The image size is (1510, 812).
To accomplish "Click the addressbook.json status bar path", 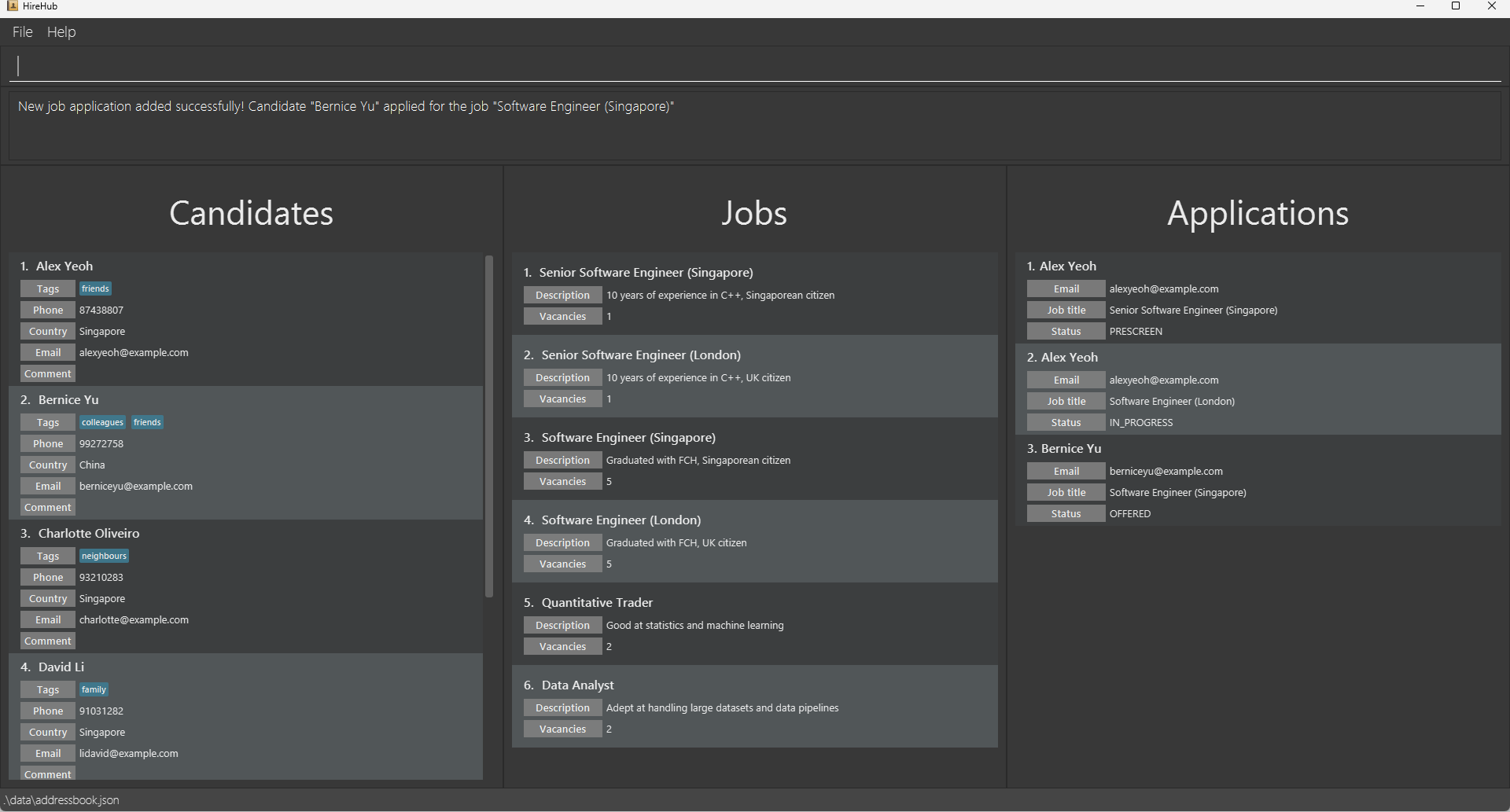I will pyautogui.click(x=62, y=800).
